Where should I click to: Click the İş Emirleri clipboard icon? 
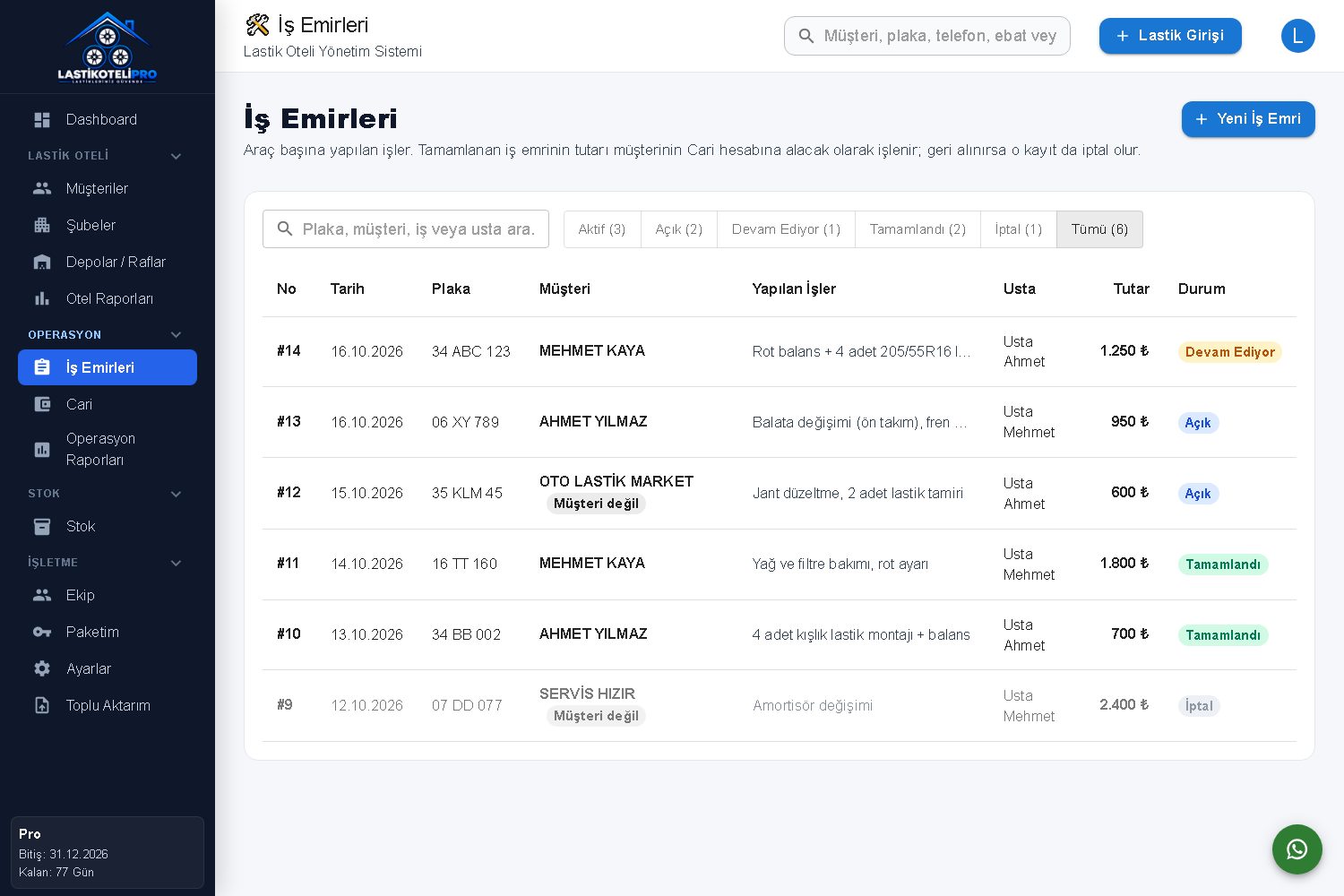(x=42, y=367)
